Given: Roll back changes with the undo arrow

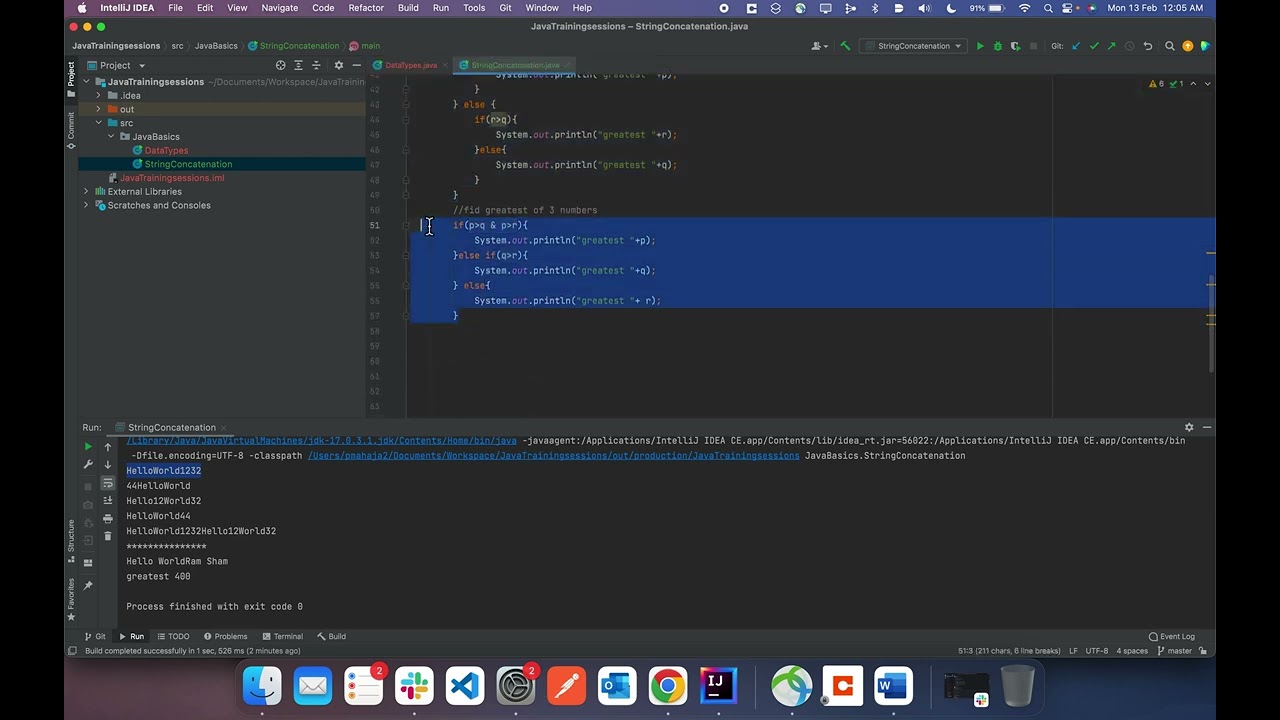Looking at the screenshot, I should point(1148,46).
